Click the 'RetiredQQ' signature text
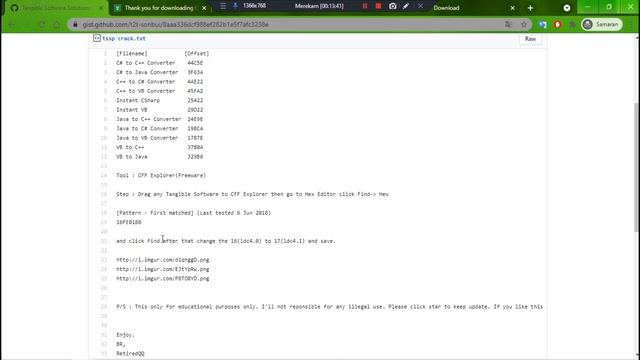The image size is (640, 360). coord(130,353)
